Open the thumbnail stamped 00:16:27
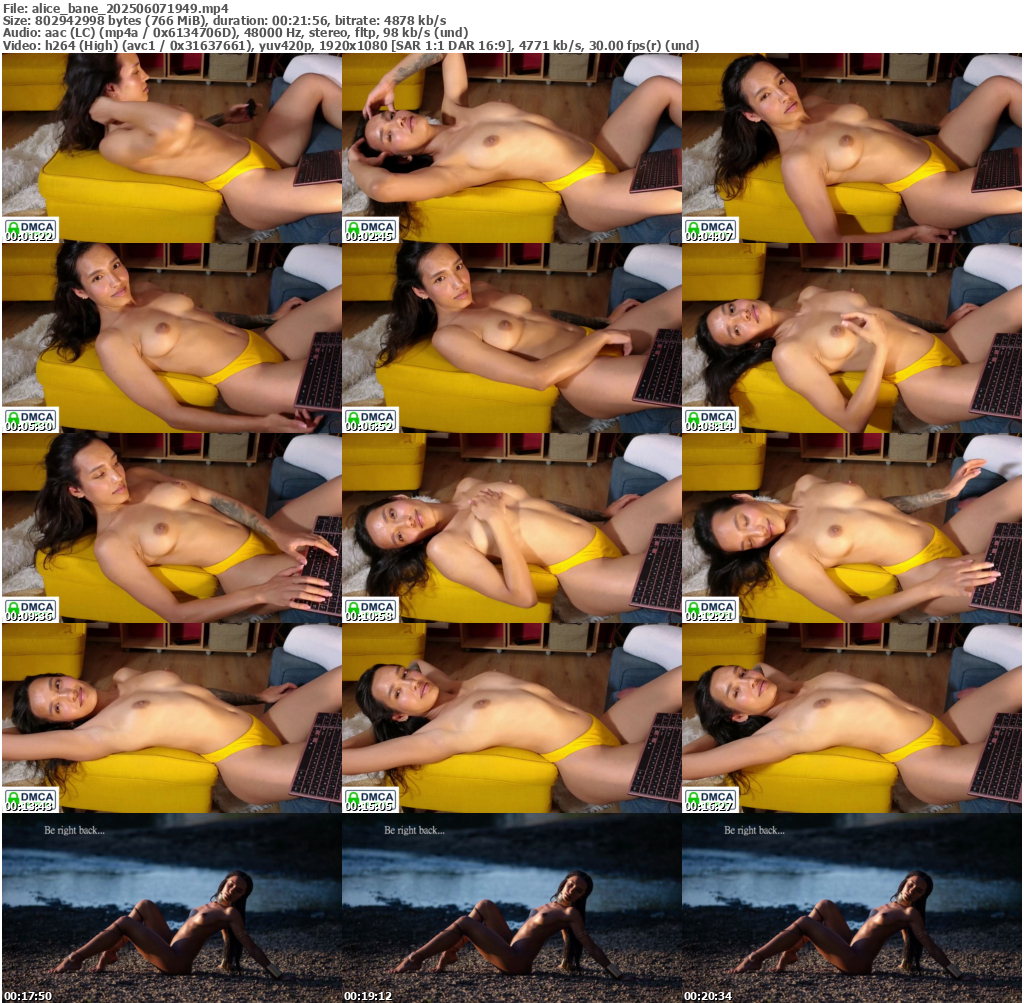 852,718
